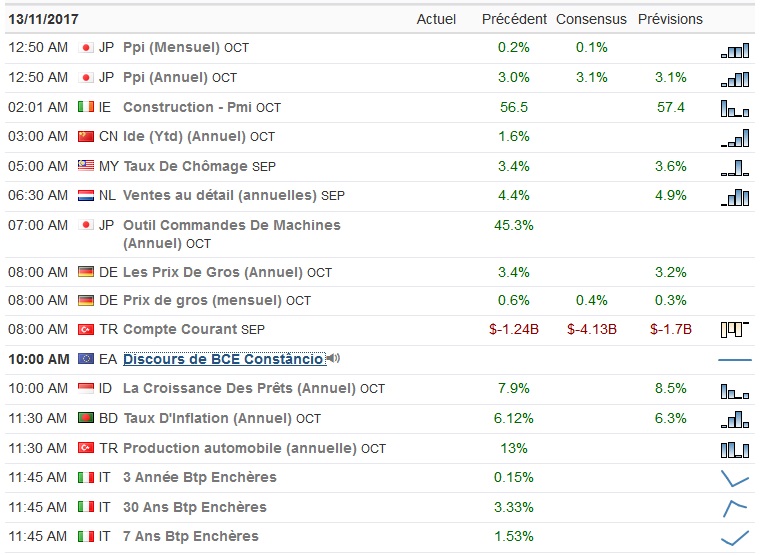The image size is (762, 555).
Task: Click the Actuel column header
Action: point(436,19)
